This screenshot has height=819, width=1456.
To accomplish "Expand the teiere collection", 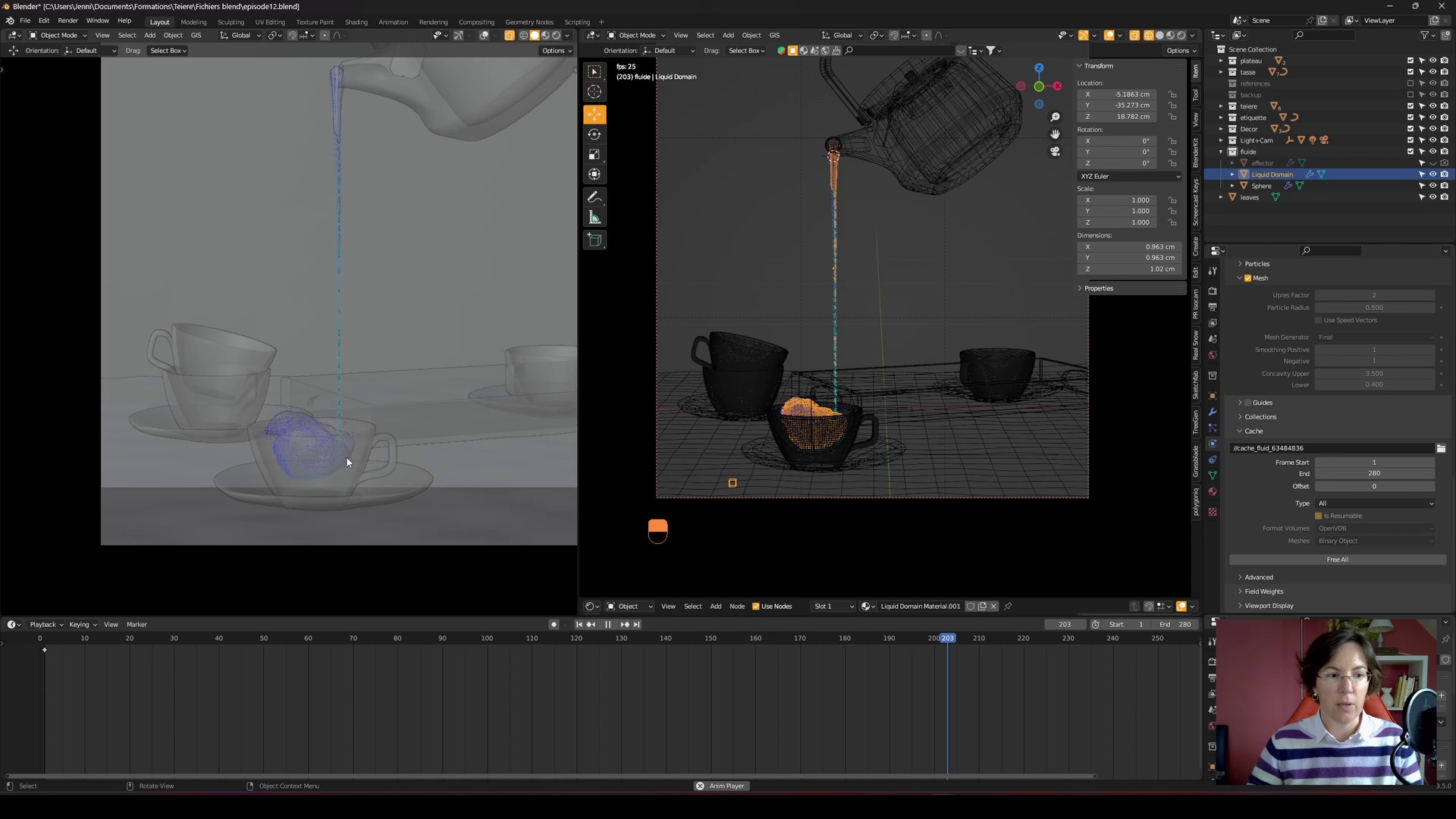I will pos(1220,106).
